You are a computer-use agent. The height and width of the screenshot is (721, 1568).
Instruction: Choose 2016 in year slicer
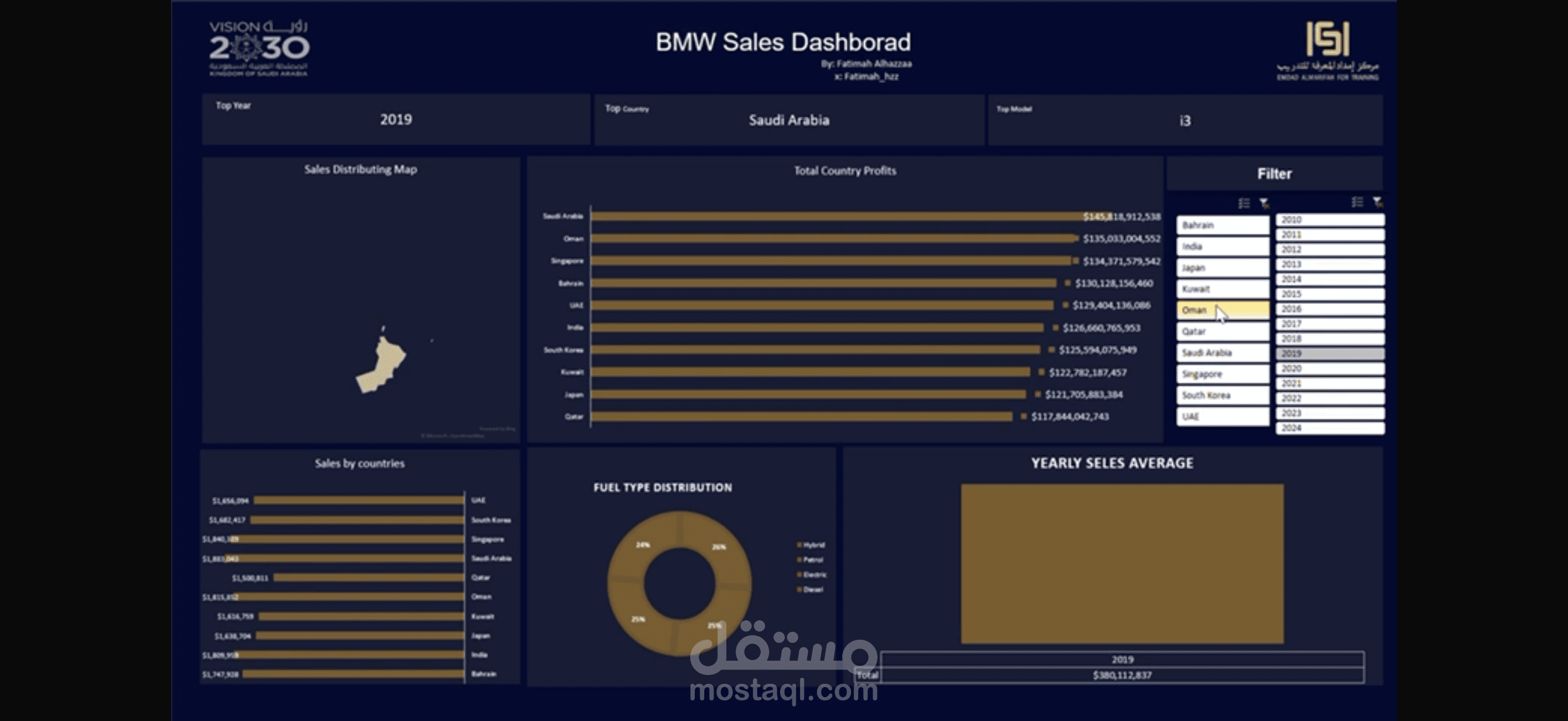1330,309
